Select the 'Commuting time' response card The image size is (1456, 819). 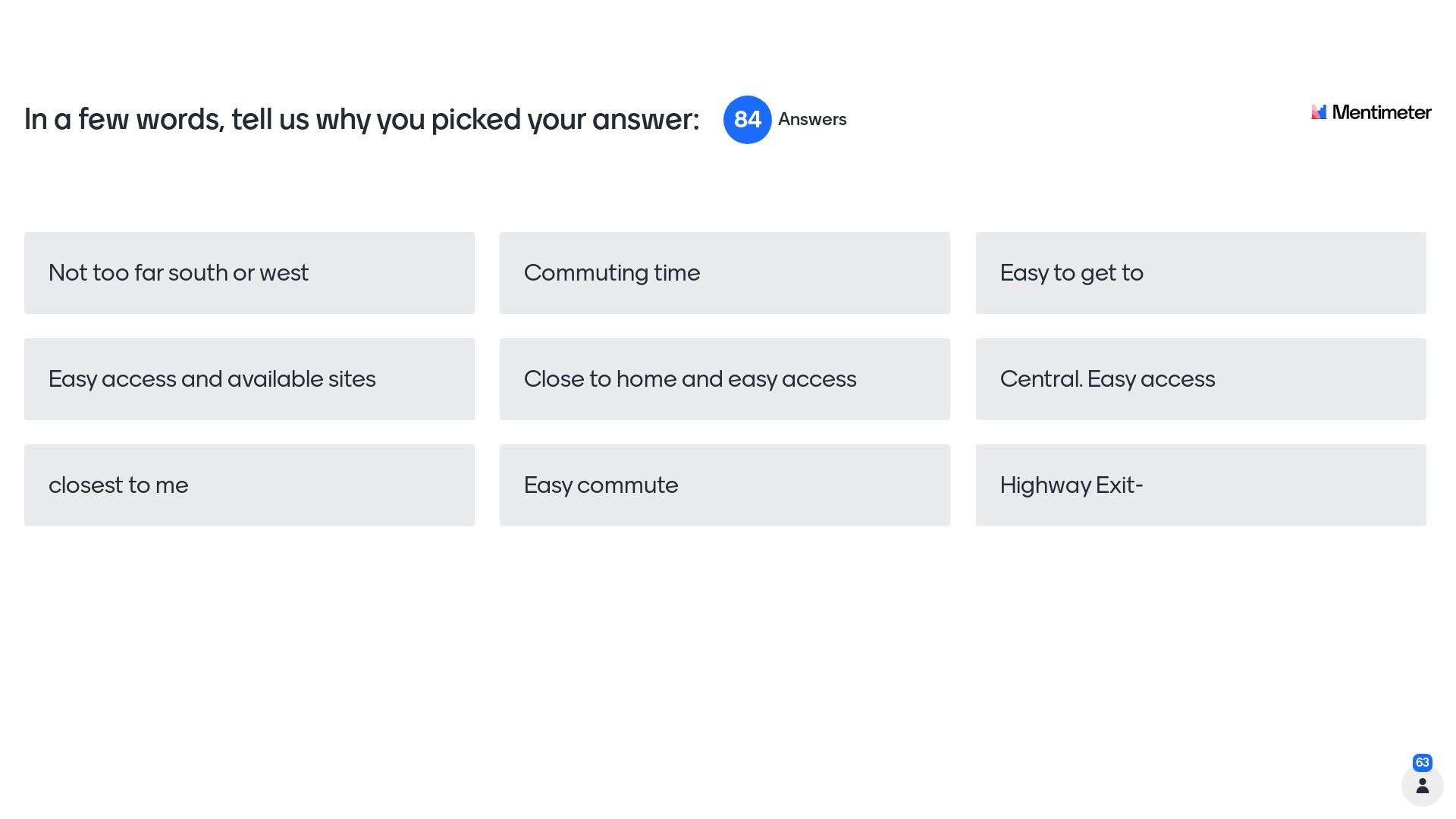tap(724, 273)
